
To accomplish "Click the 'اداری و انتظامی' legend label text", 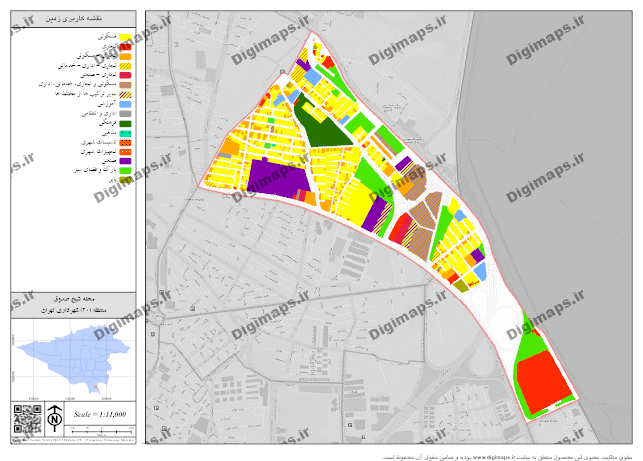I will [x=100, y=114].
